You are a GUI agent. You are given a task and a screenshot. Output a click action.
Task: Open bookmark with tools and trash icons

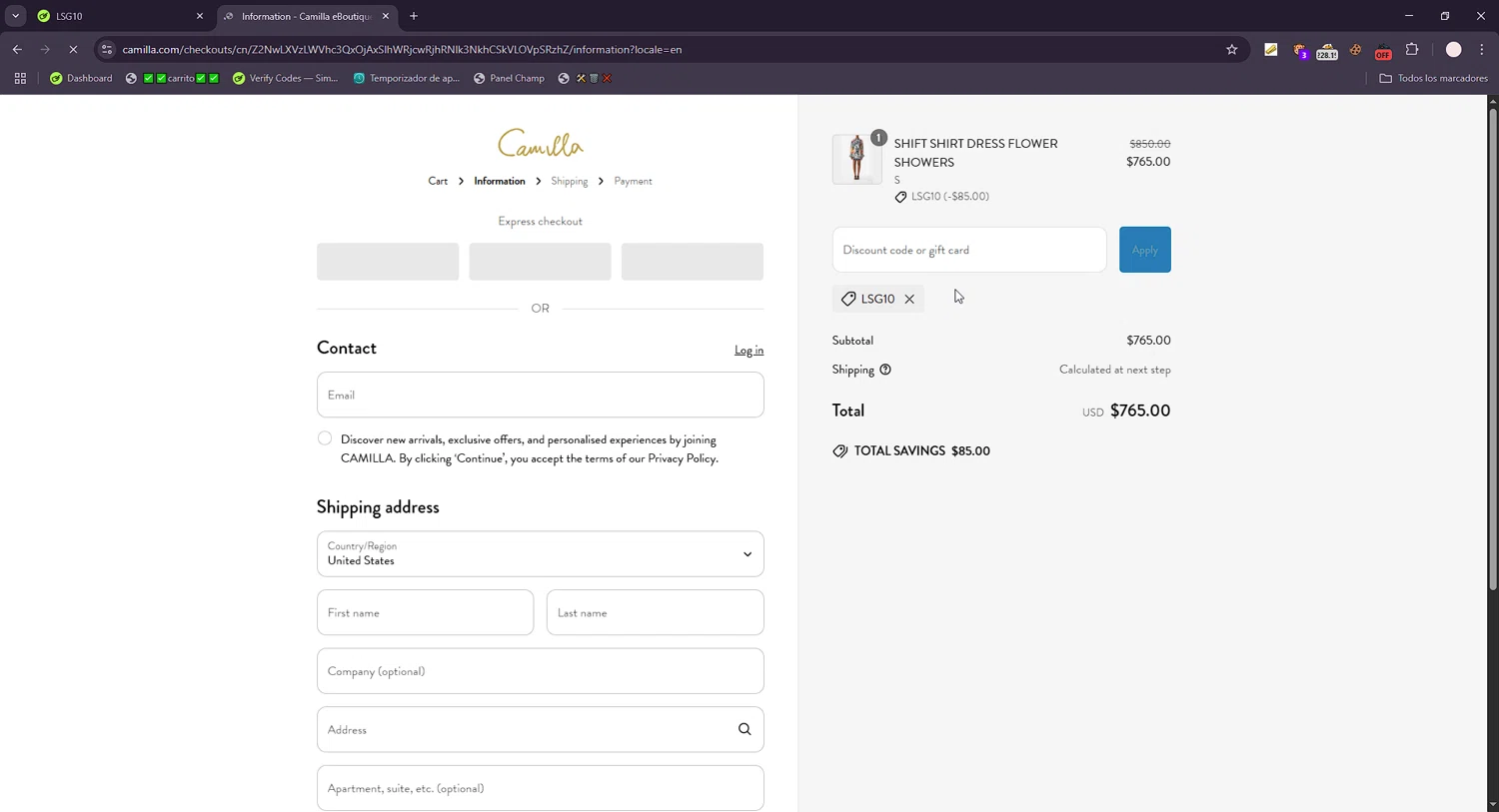pos(585,78)
